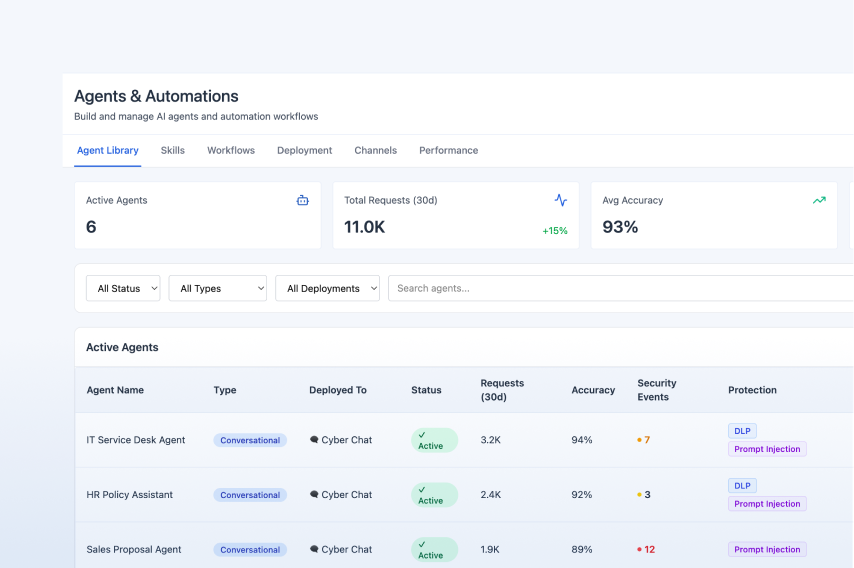
Task: Click Conversational tag for IT Service Desk Agent
Action: pyautogui.click(x=250, y=440)
